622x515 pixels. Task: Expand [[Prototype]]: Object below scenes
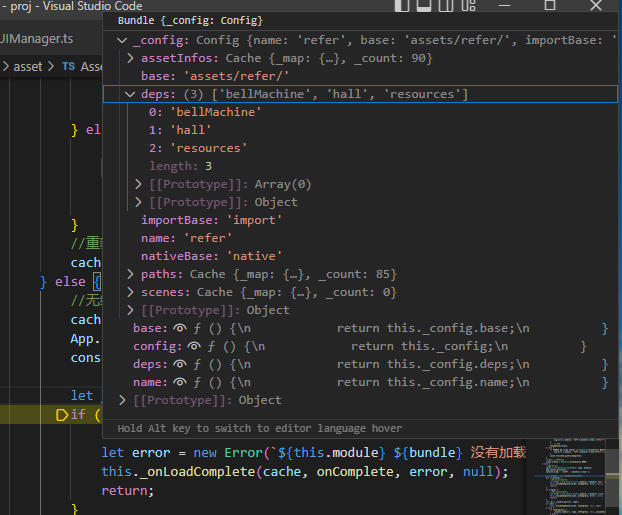pos(130,310)
